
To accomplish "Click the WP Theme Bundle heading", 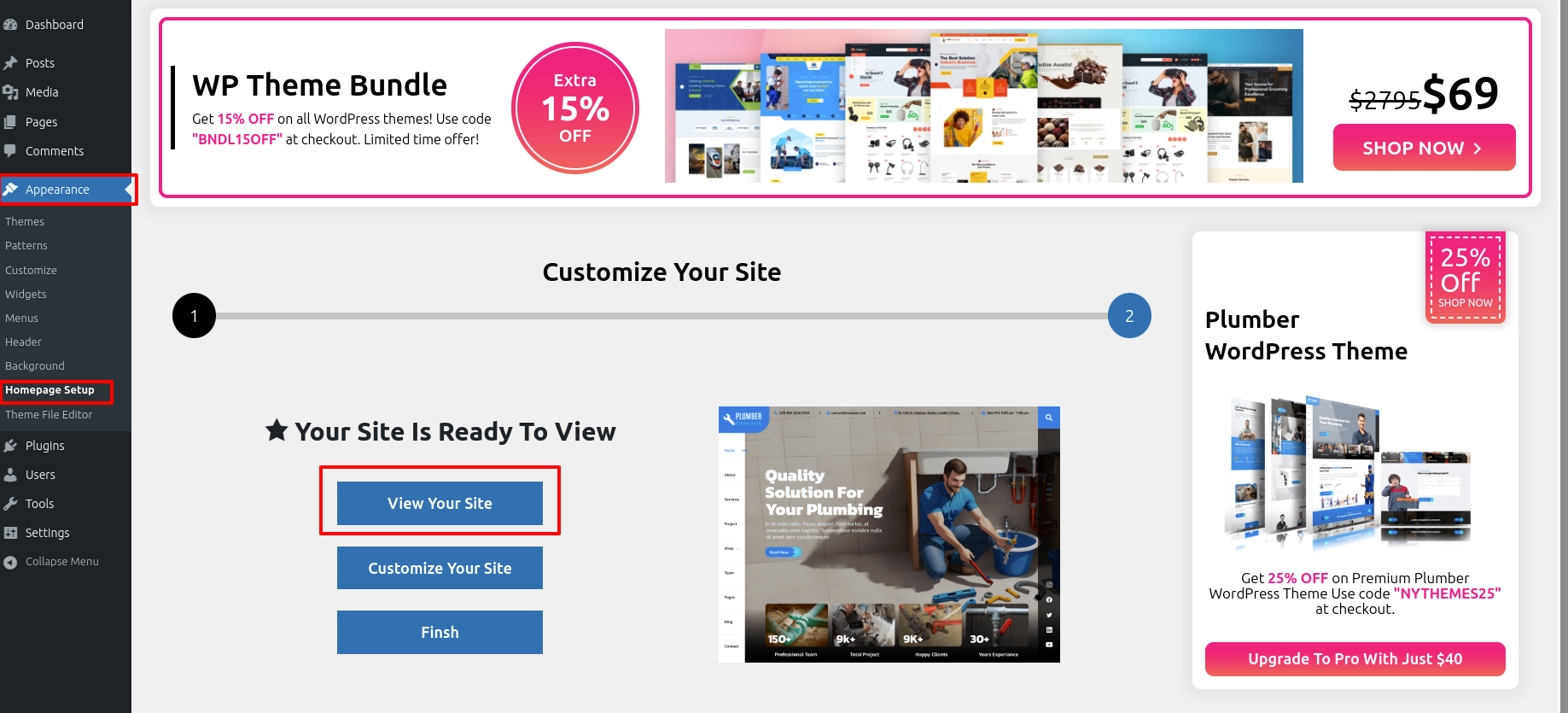I will 319,85.
